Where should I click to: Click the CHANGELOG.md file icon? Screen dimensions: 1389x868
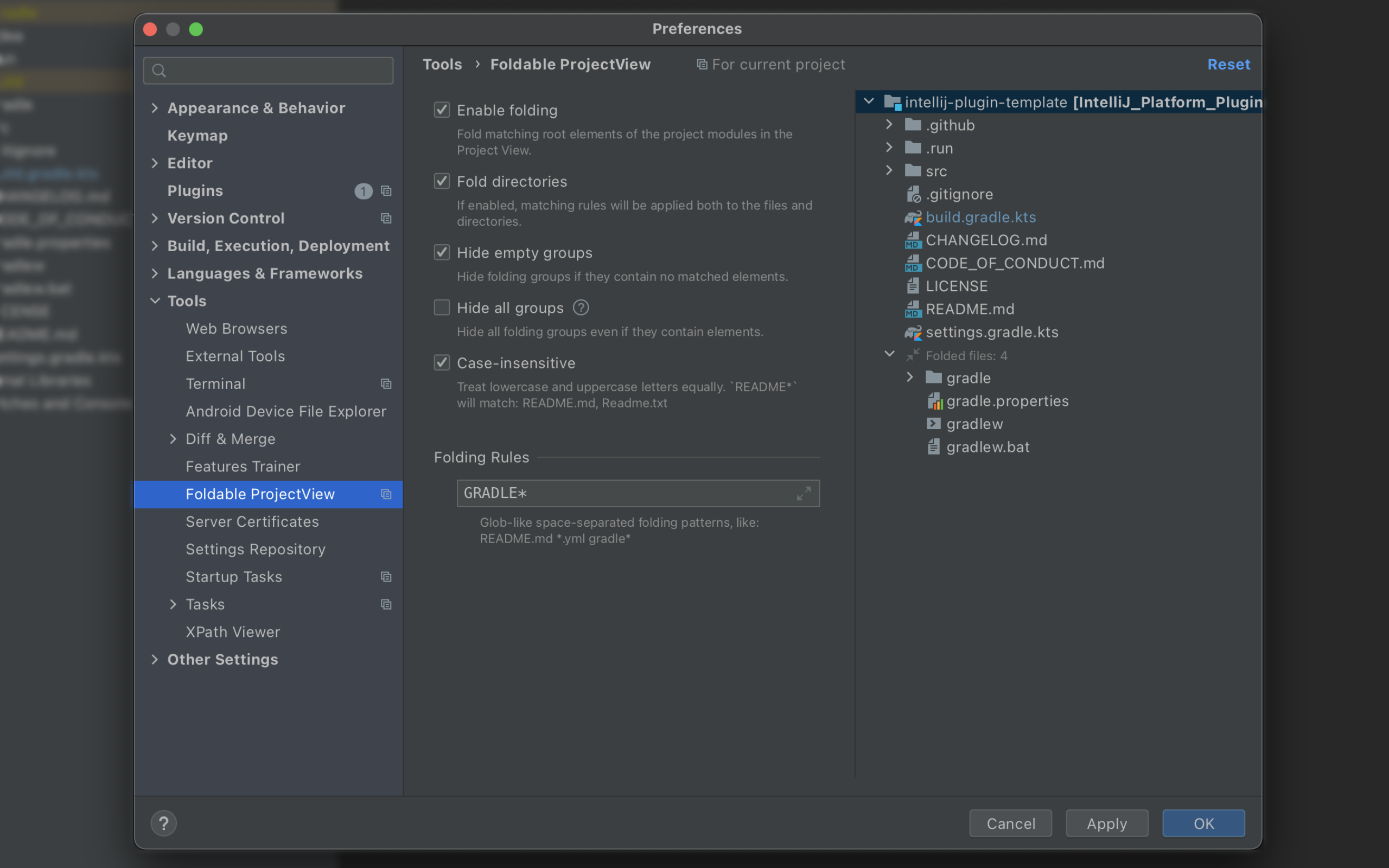912,239
